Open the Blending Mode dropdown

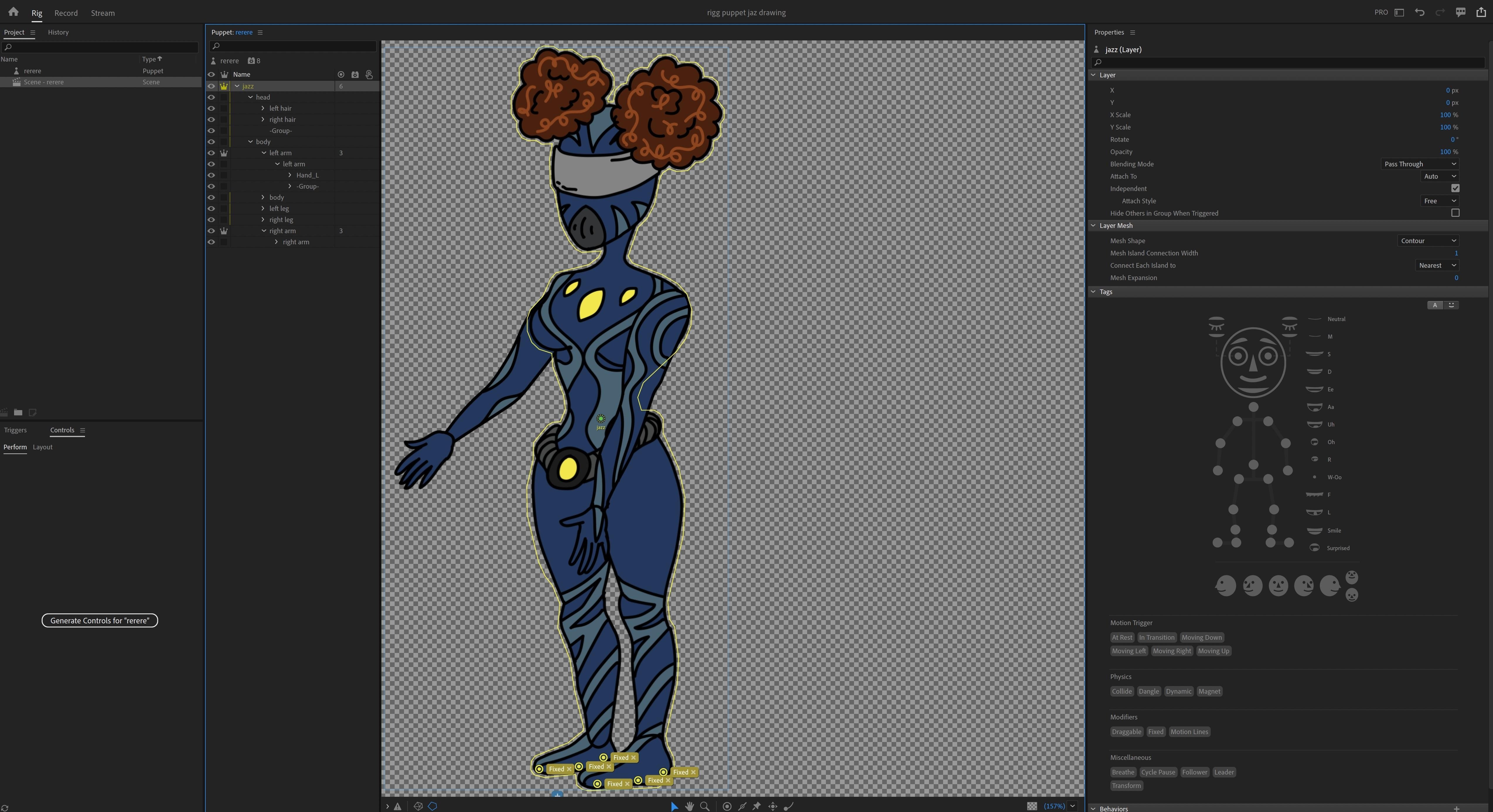1420,164
